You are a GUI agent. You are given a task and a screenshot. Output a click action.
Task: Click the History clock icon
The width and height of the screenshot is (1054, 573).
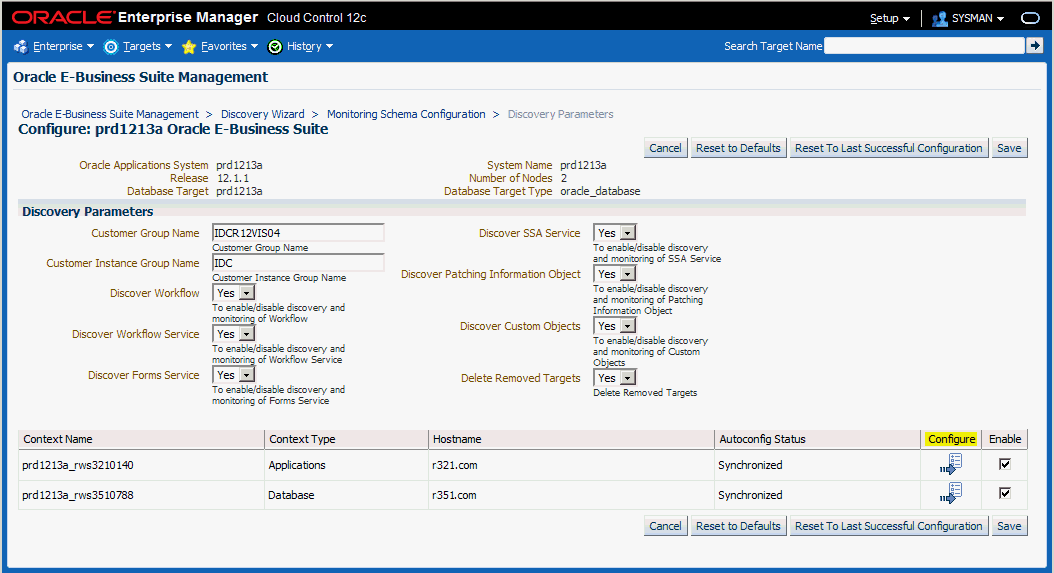275,46
